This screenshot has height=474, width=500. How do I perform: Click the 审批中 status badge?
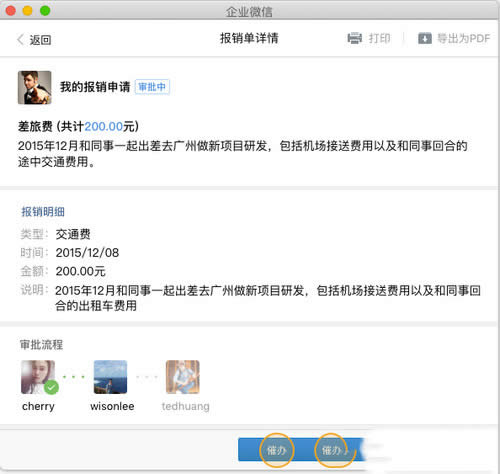[x=152, y=87]
